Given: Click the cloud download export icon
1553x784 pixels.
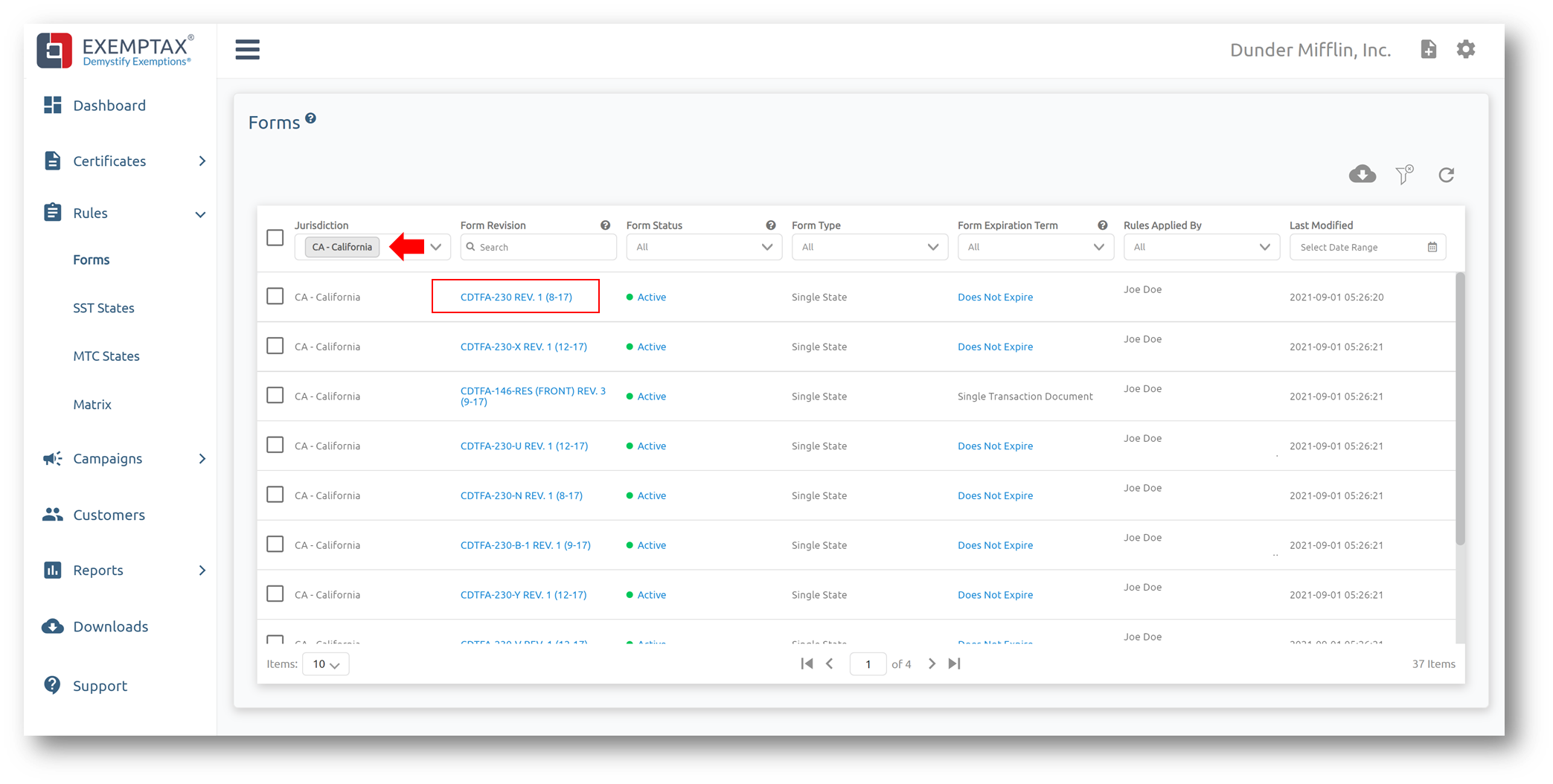Looking at the screenshot, I should 1362,174.
